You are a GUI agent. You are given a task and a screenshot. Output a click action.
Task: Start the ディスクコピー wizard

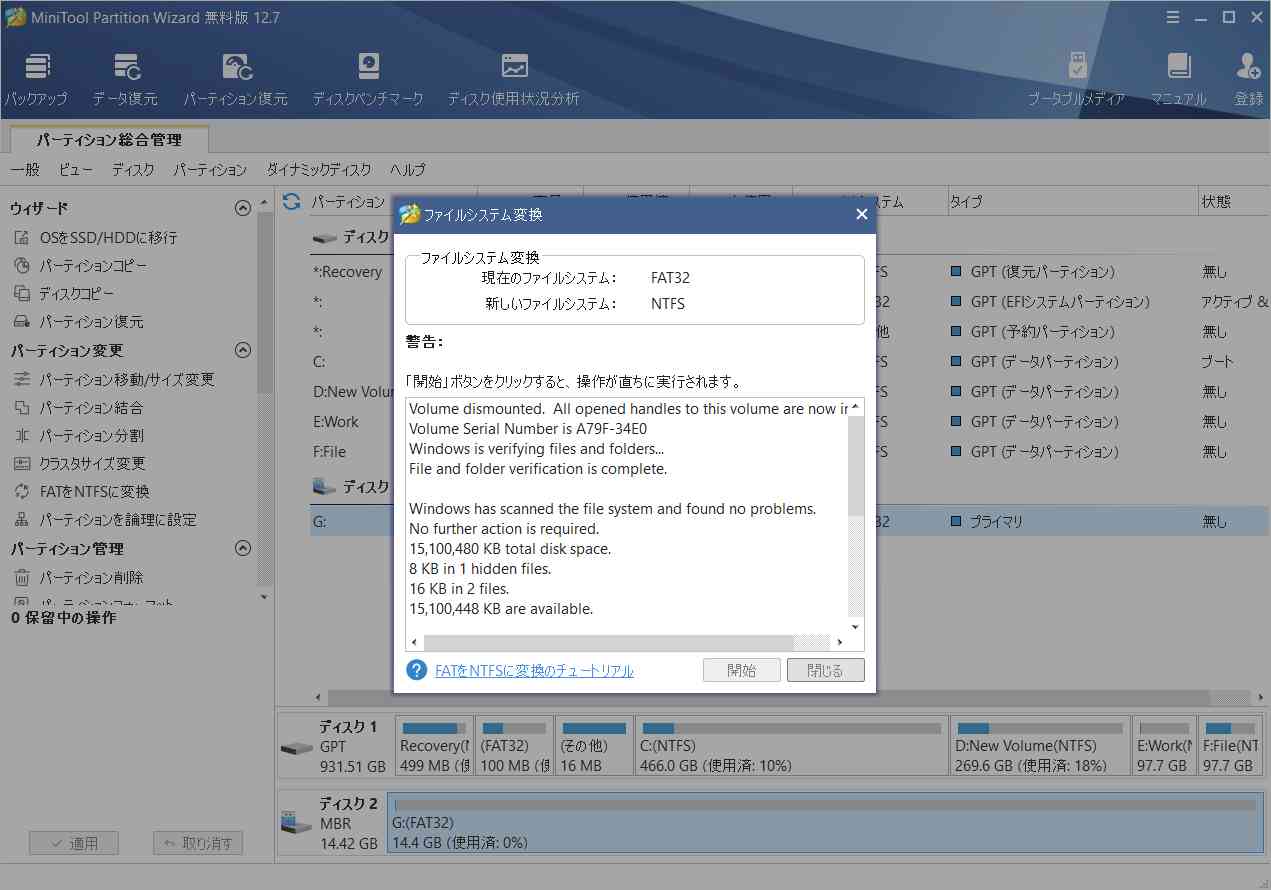pos(65,294)
